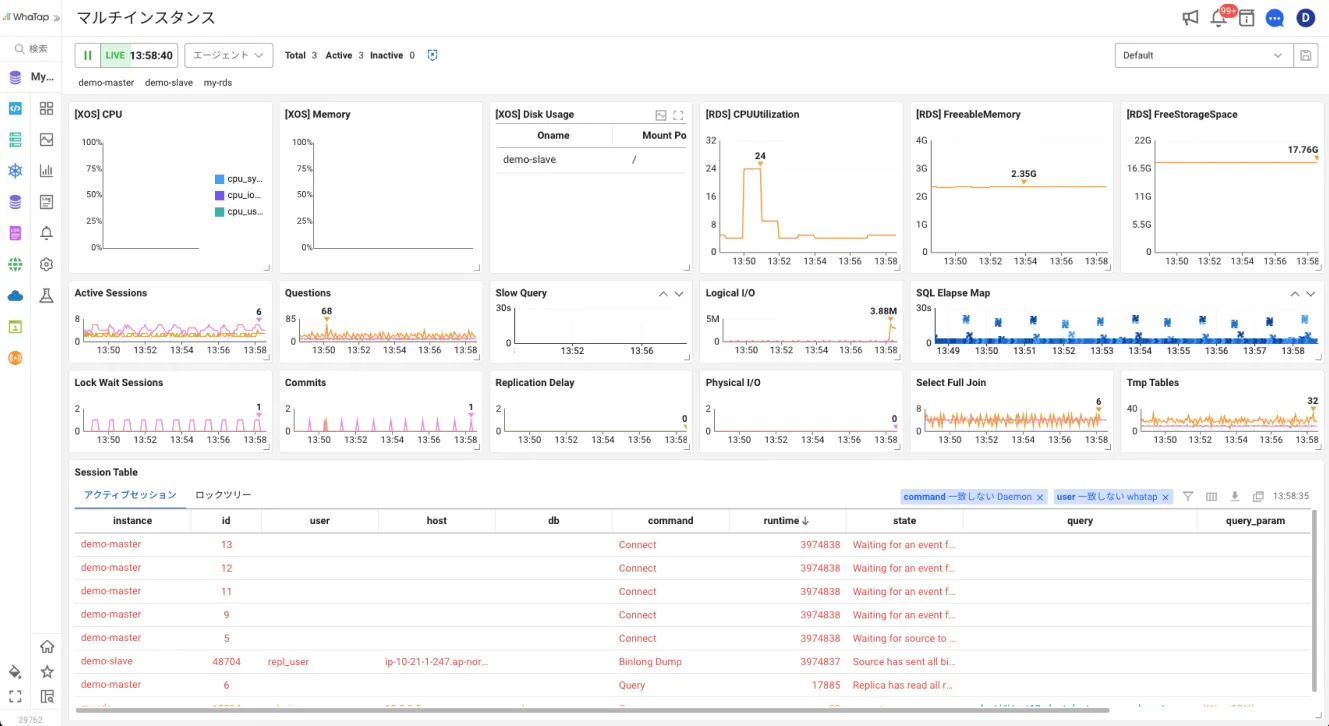Collapse the WhaTap sidebar chevrons
Image resolution: width=1329 pixels, height=726 pixels.
tap(57, 18)
